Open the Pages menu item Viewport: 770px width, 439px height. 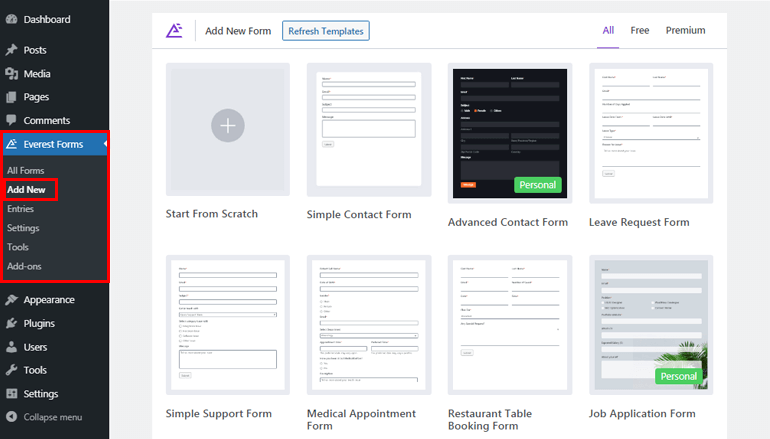[x=36, y=97]
